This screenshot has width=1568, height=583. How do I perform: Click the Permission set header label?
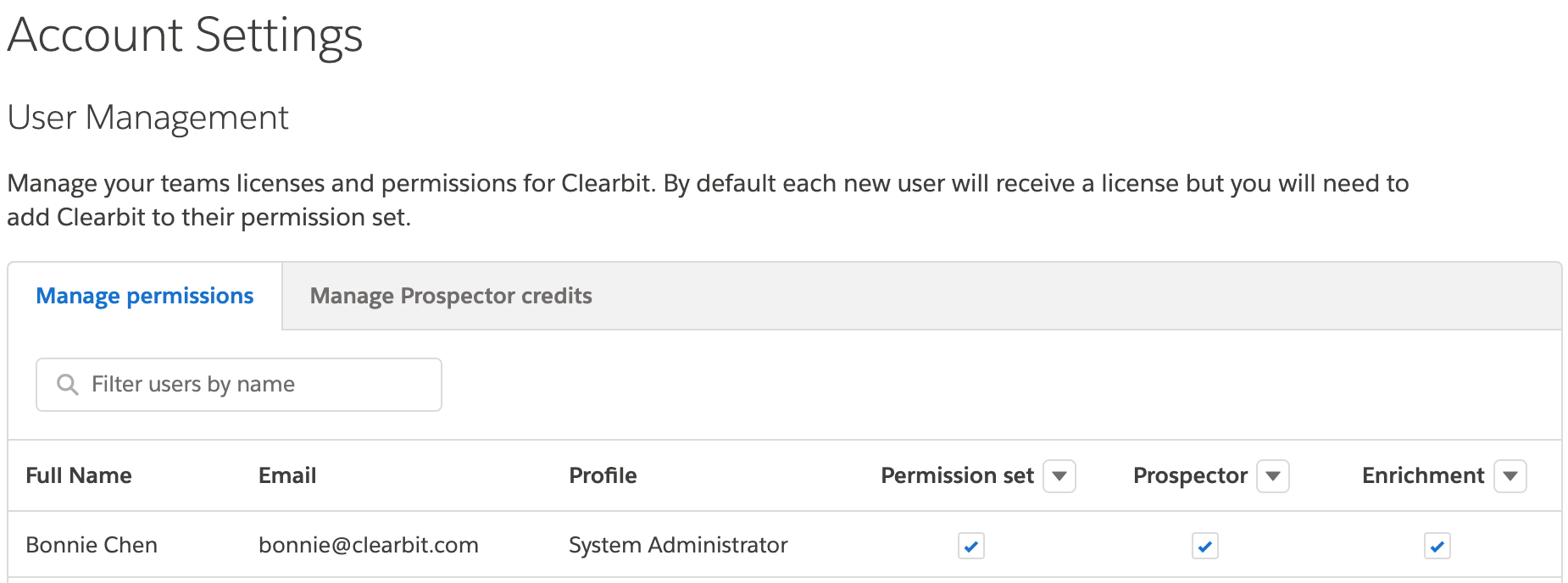pyautogui.click(x=957, y=475)
